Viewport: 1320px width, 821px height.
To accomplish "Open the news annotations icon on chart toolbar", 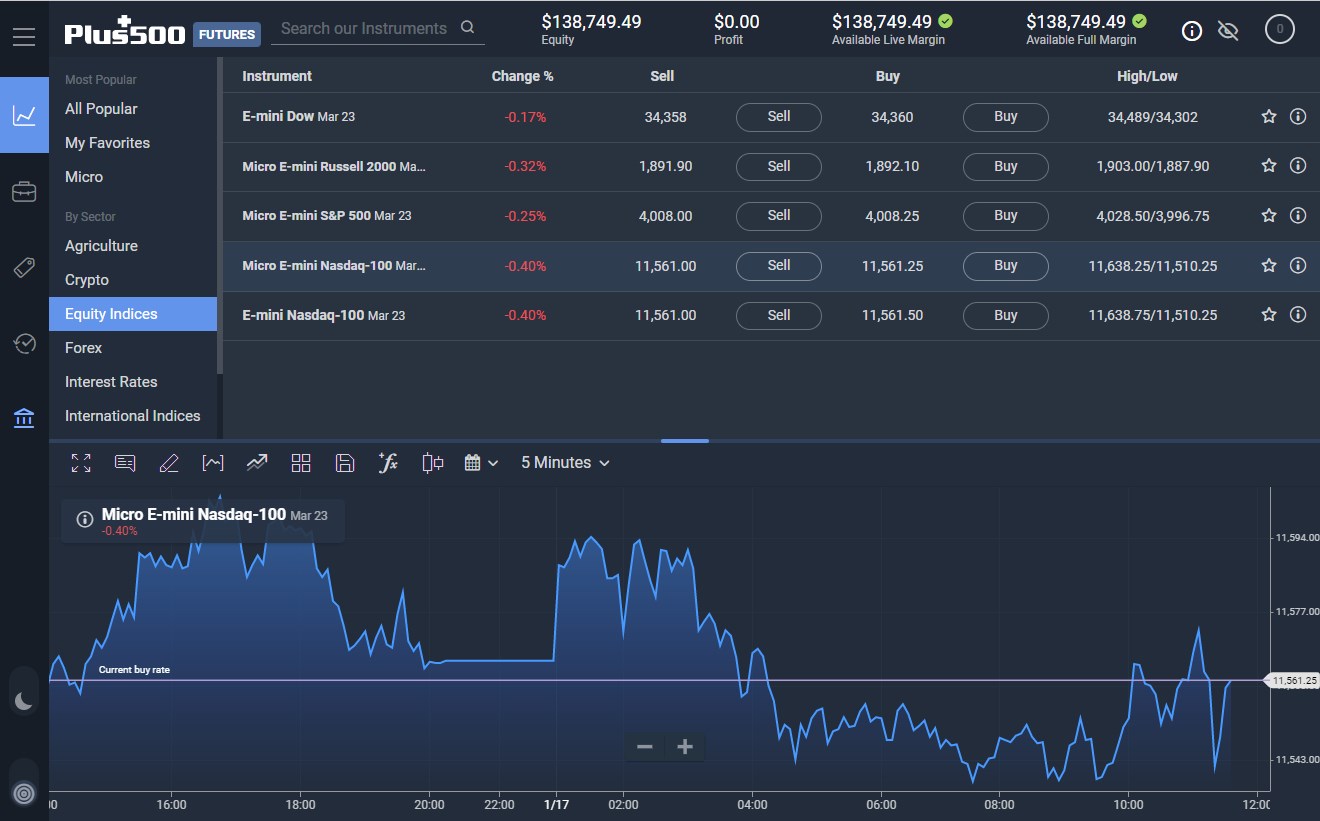I will click(x=125, y=462).
